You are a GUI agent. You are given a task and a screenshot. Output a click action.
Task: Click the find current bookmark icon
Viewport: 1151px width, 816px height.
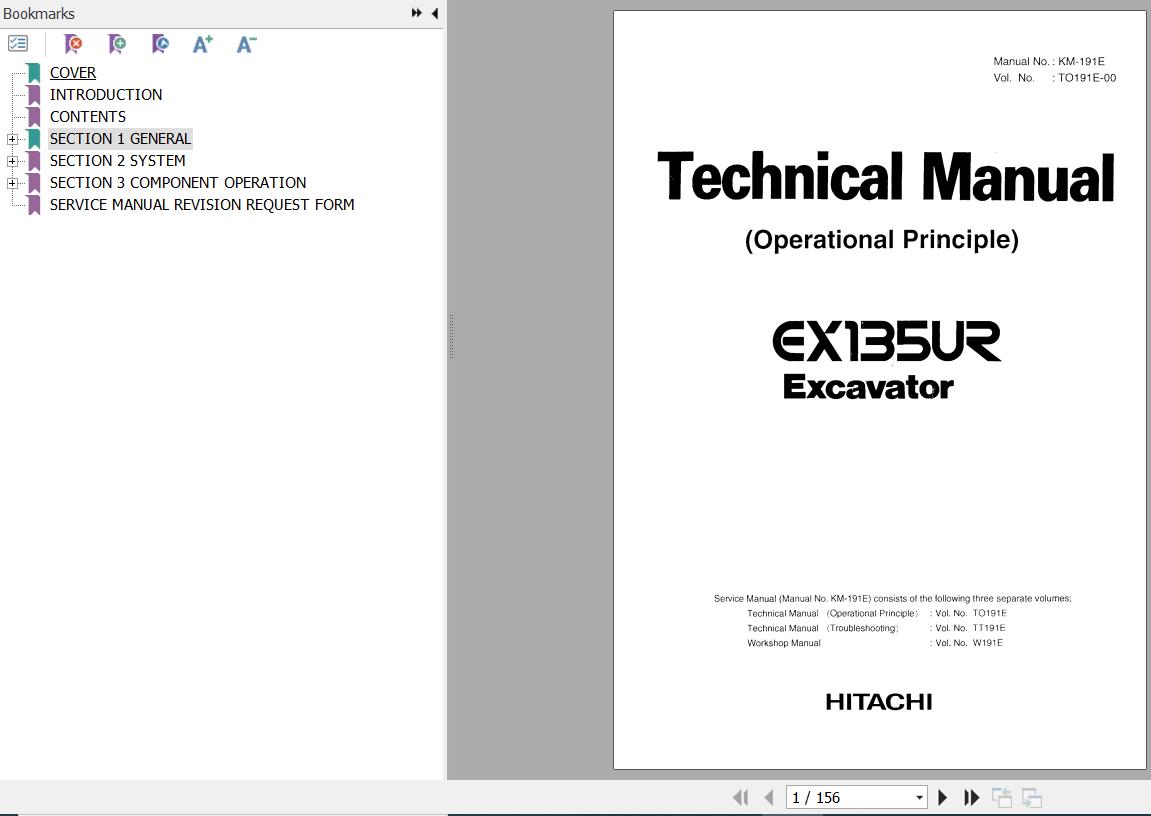tap(160, 44)
